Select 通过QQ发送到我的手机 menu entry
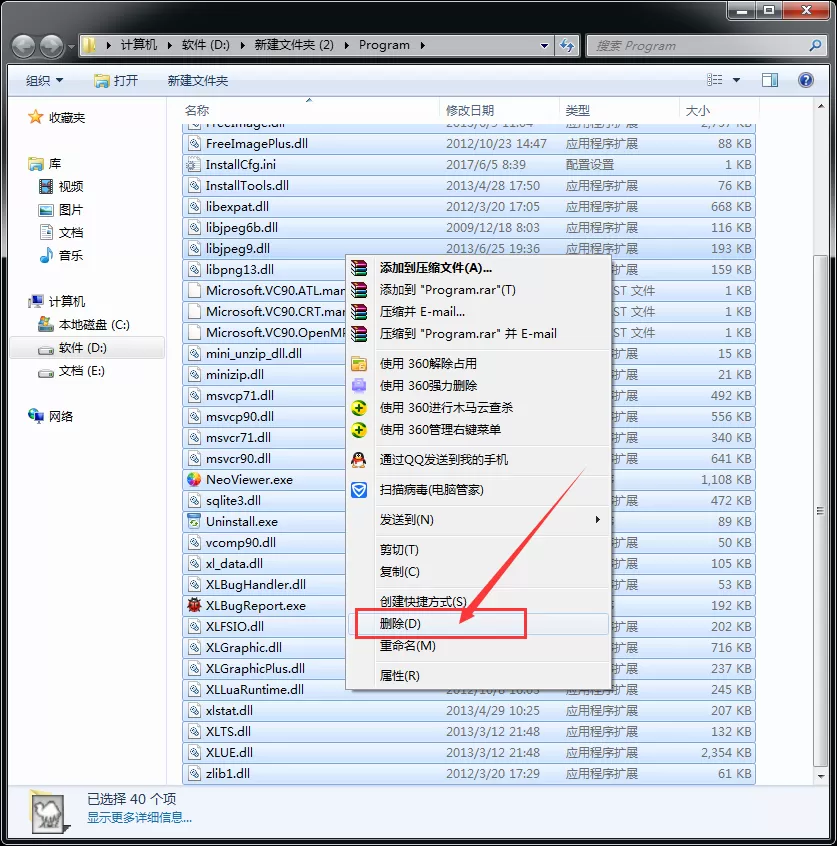Image resolution: width=837 pixels, height=846 pixels. pos(478,460)
